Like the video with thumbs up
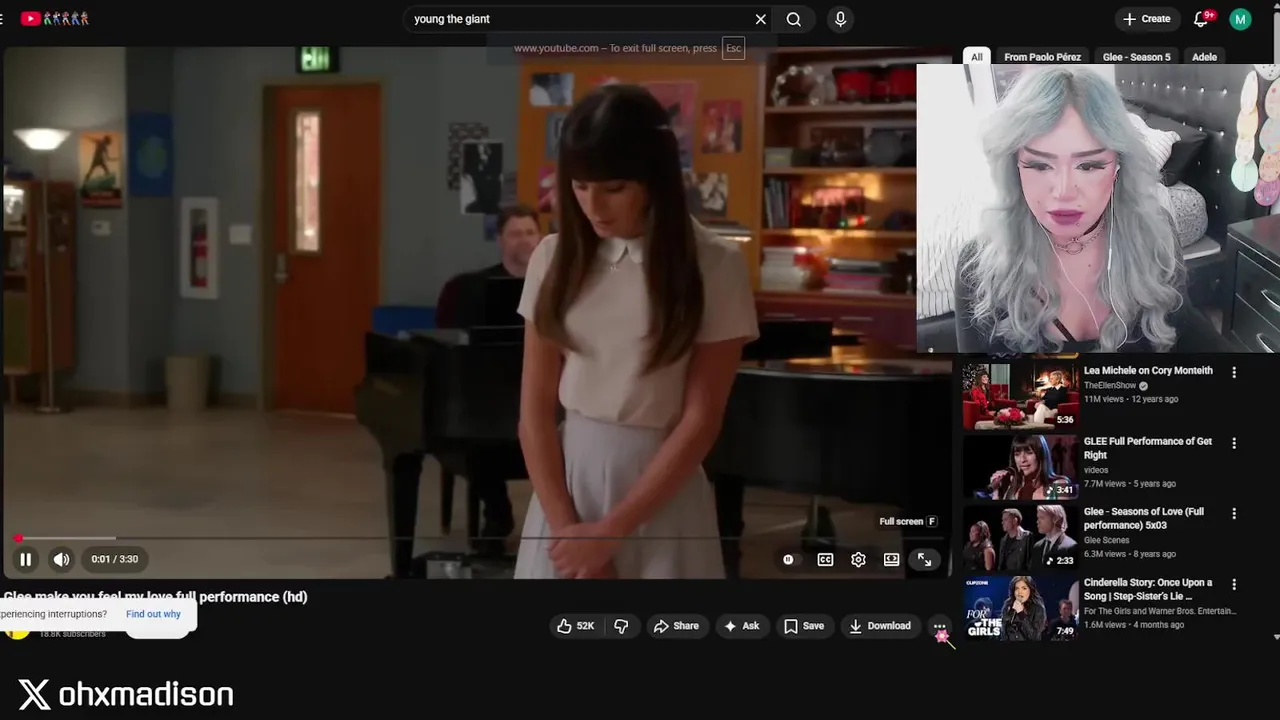The height and width of the screenshot is (720, 1280). tap(576, 626)
